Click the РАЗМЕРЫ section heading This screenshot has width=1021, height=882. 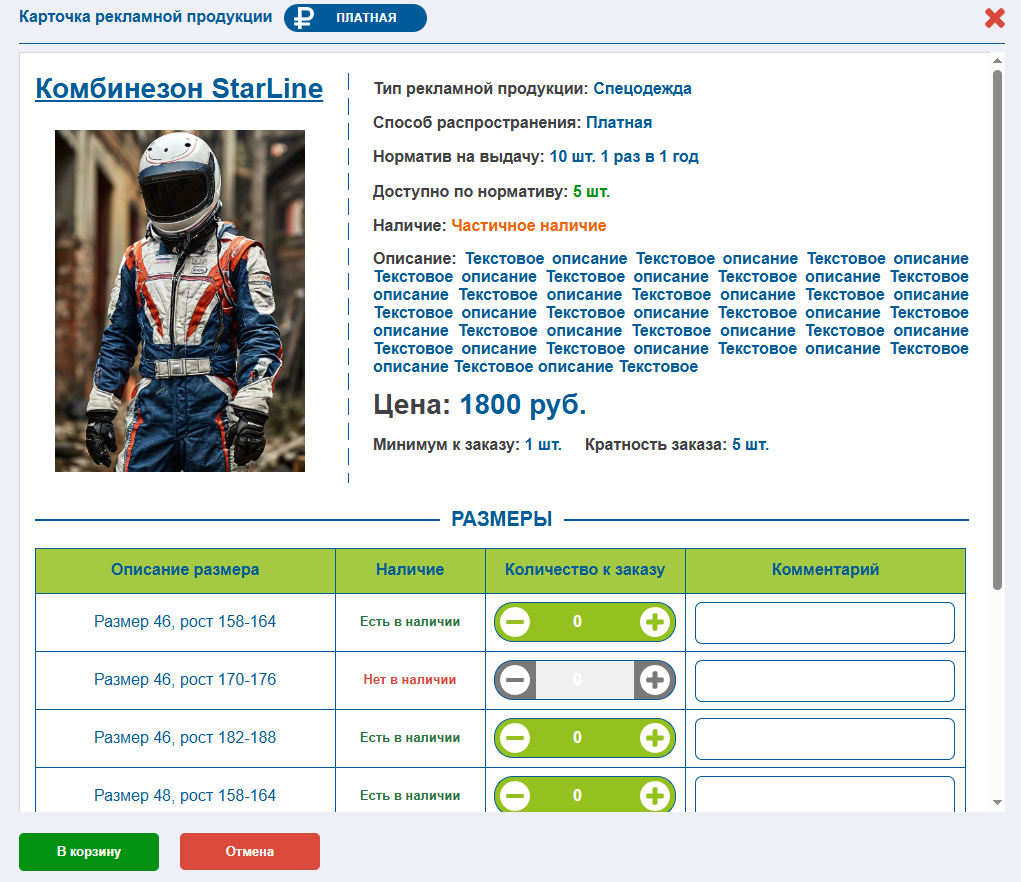pyautogui.click(x=501, y=519)
